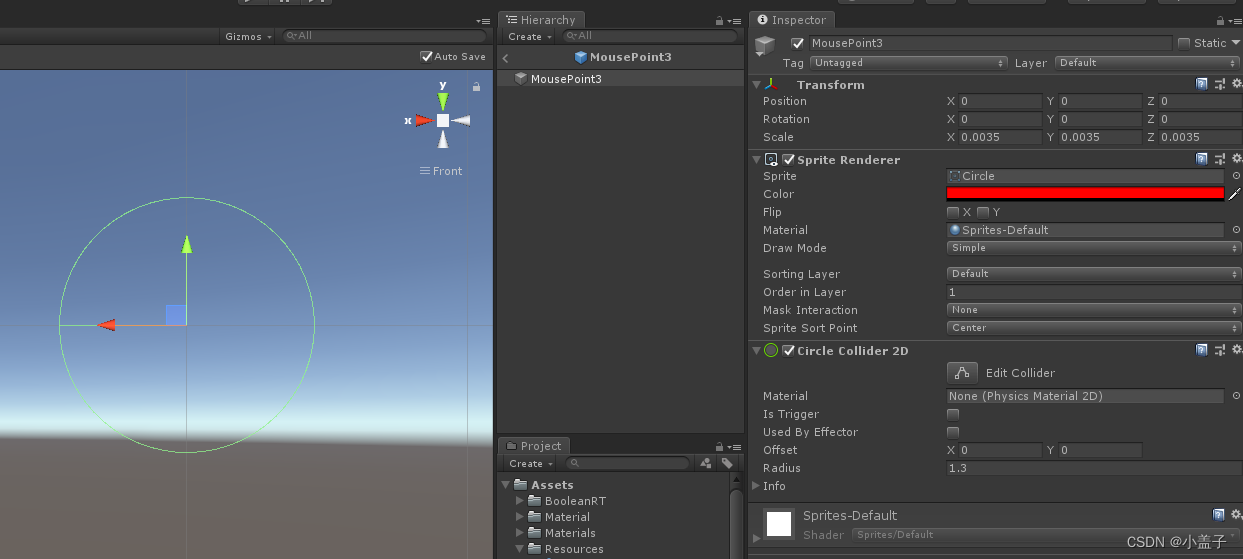Open the Sorting Layer dropdown
Screen dimensions: 1243x559
(1093, 274)
